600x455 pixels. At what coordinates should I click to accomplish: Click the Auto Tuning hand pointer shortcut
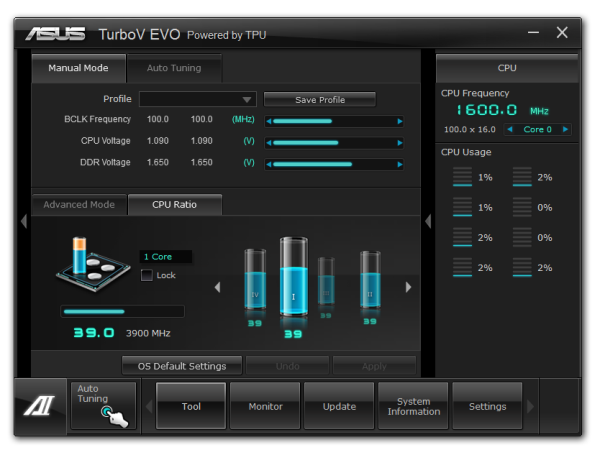pos(104,406)
